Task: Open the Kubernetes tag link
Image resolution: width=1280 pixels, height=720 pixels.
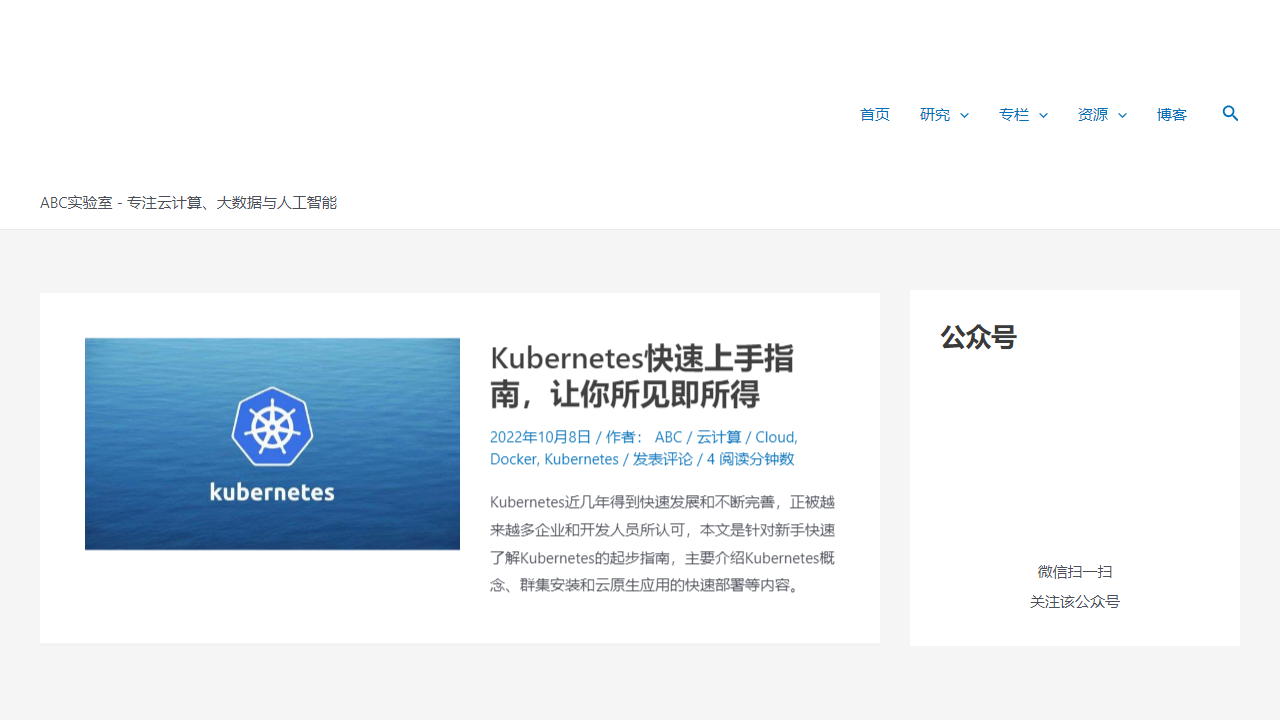Action: click(581, 459)
